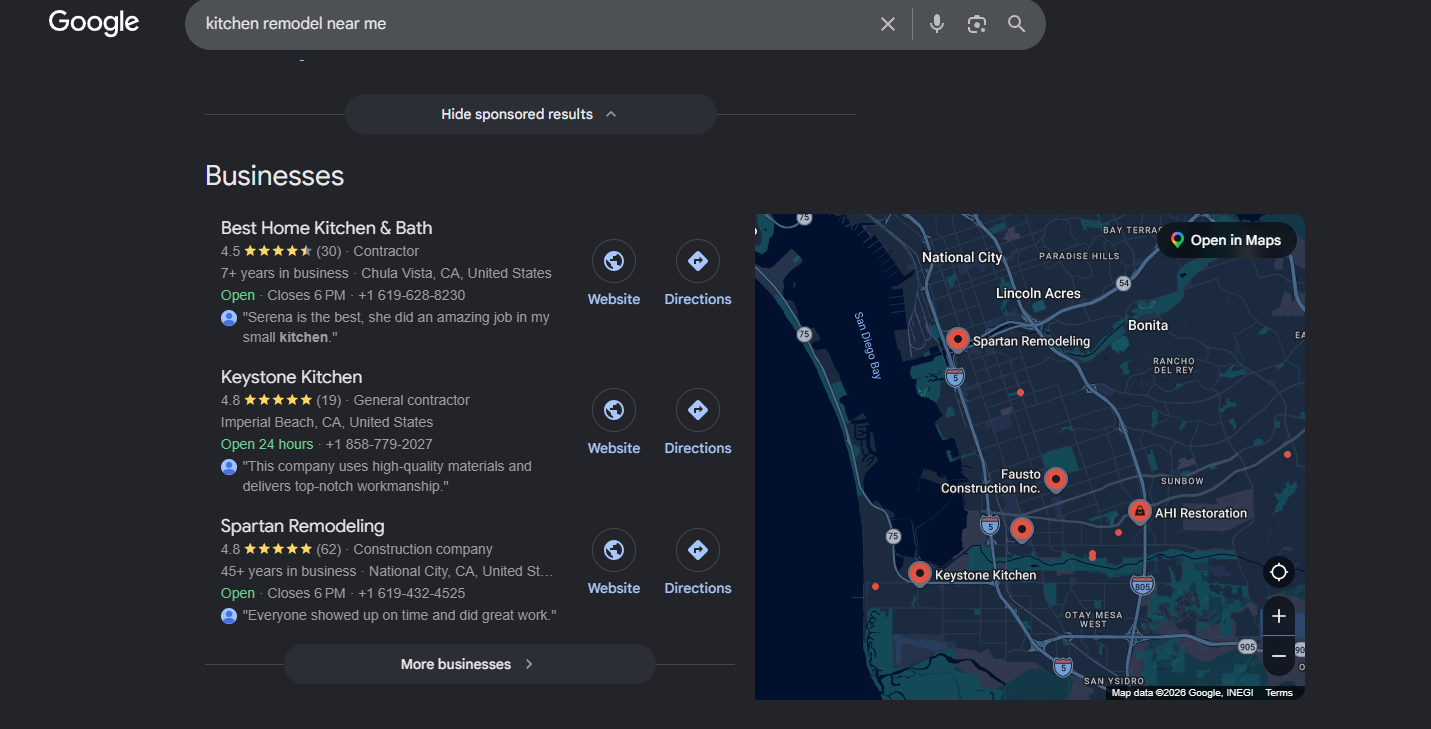Open Google Lens image search
The image size is (1431, 729).
pos(977,24)
